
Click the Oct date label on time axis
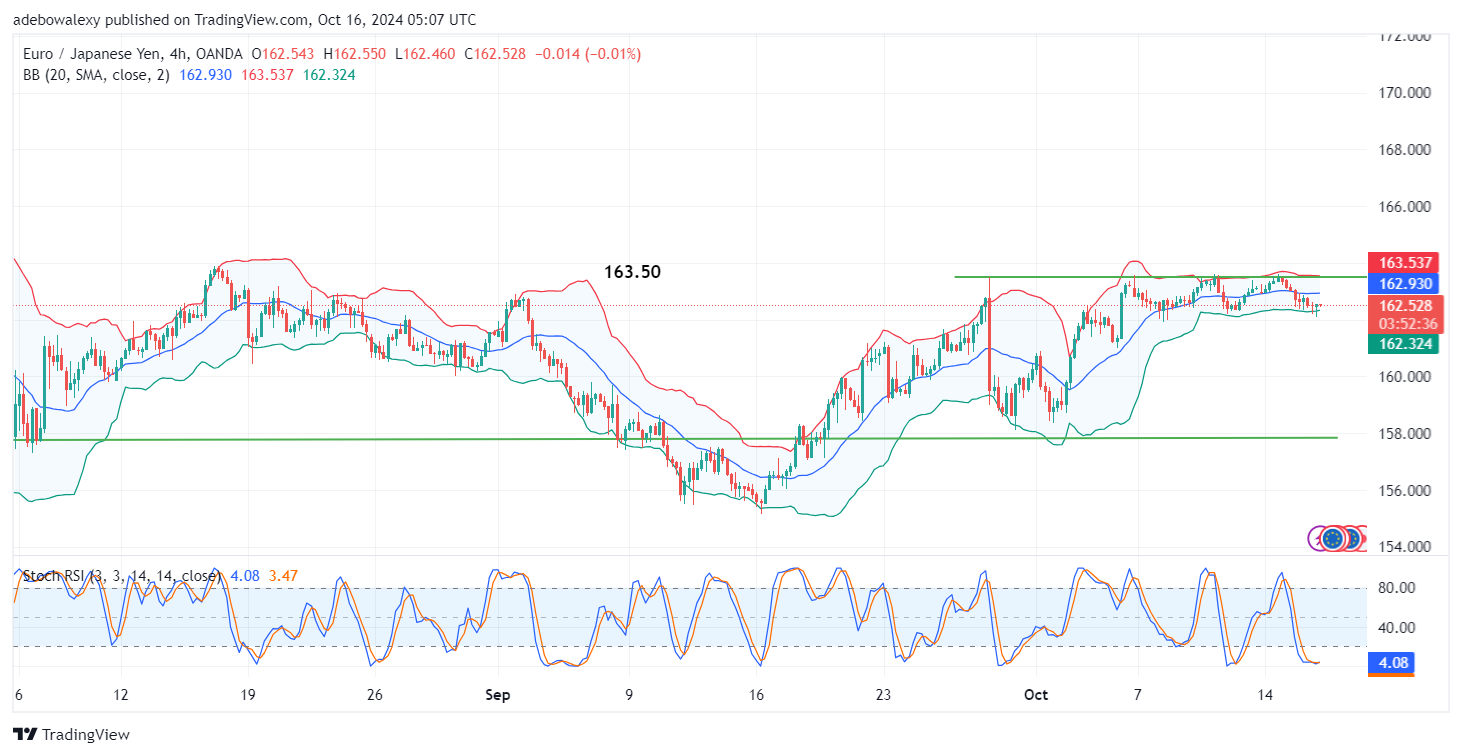coord(1037,695)
